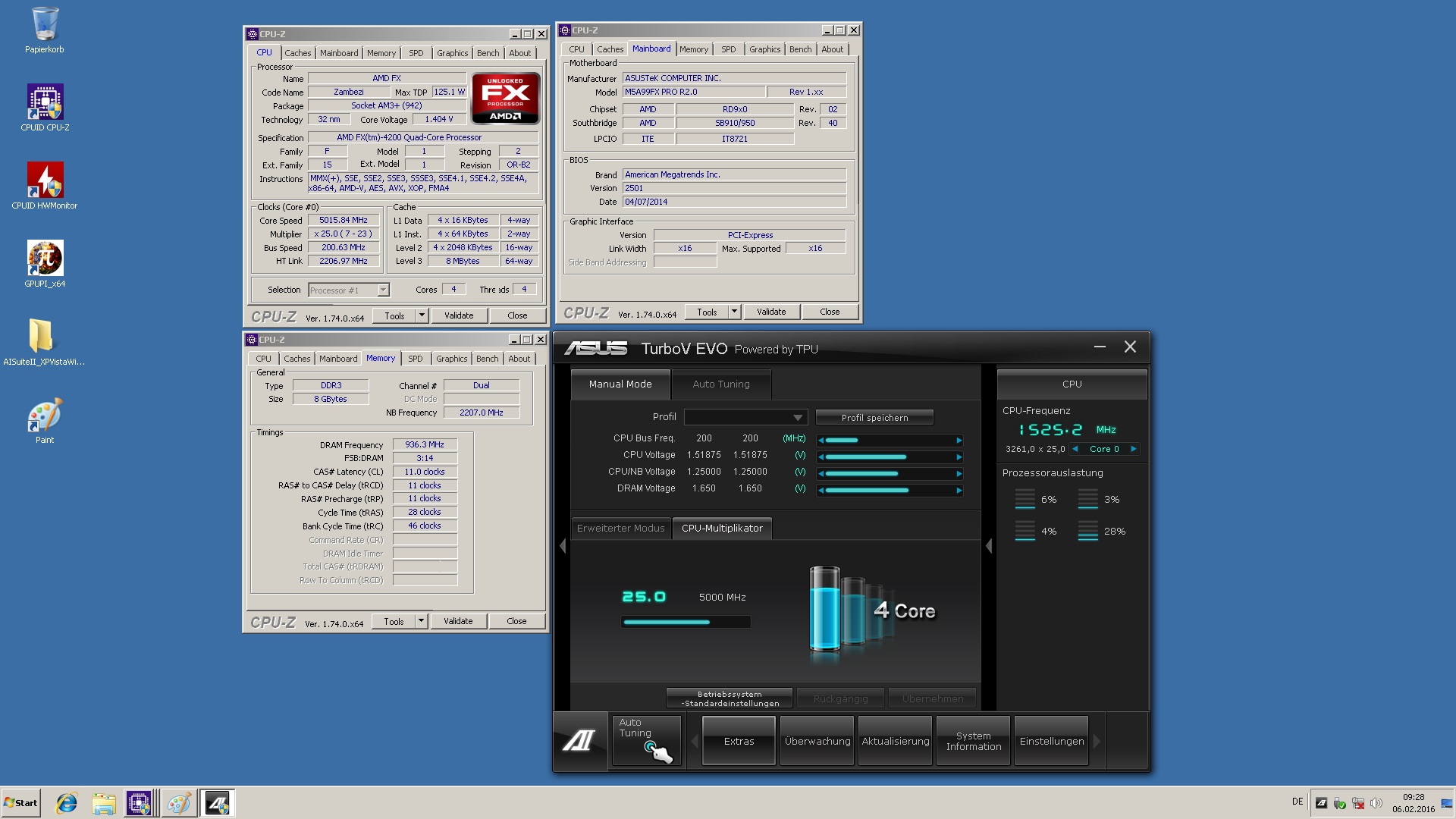Launch CPUID CPU-Z desktop shortcut
Screen dimensions: 1456x819
click(x=45, y=108)
